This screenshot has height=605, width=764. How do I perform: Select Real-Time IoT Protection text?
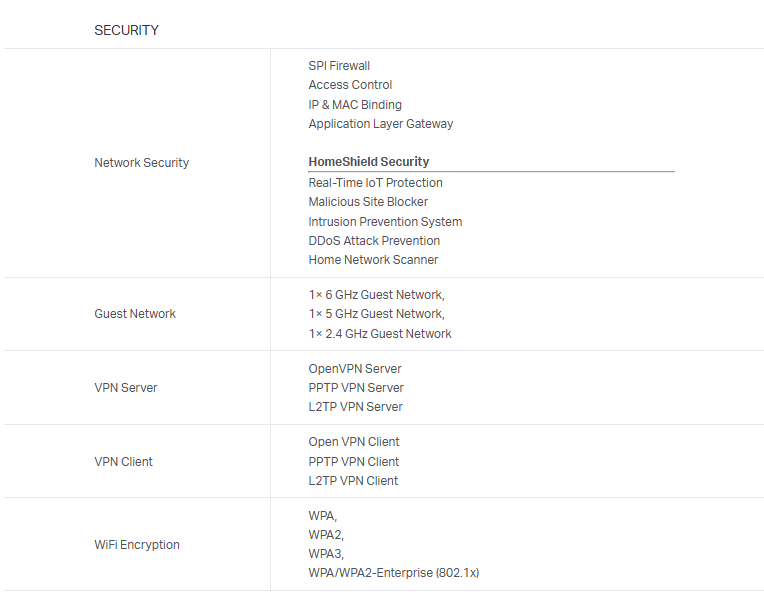click(x=375, y=183)
